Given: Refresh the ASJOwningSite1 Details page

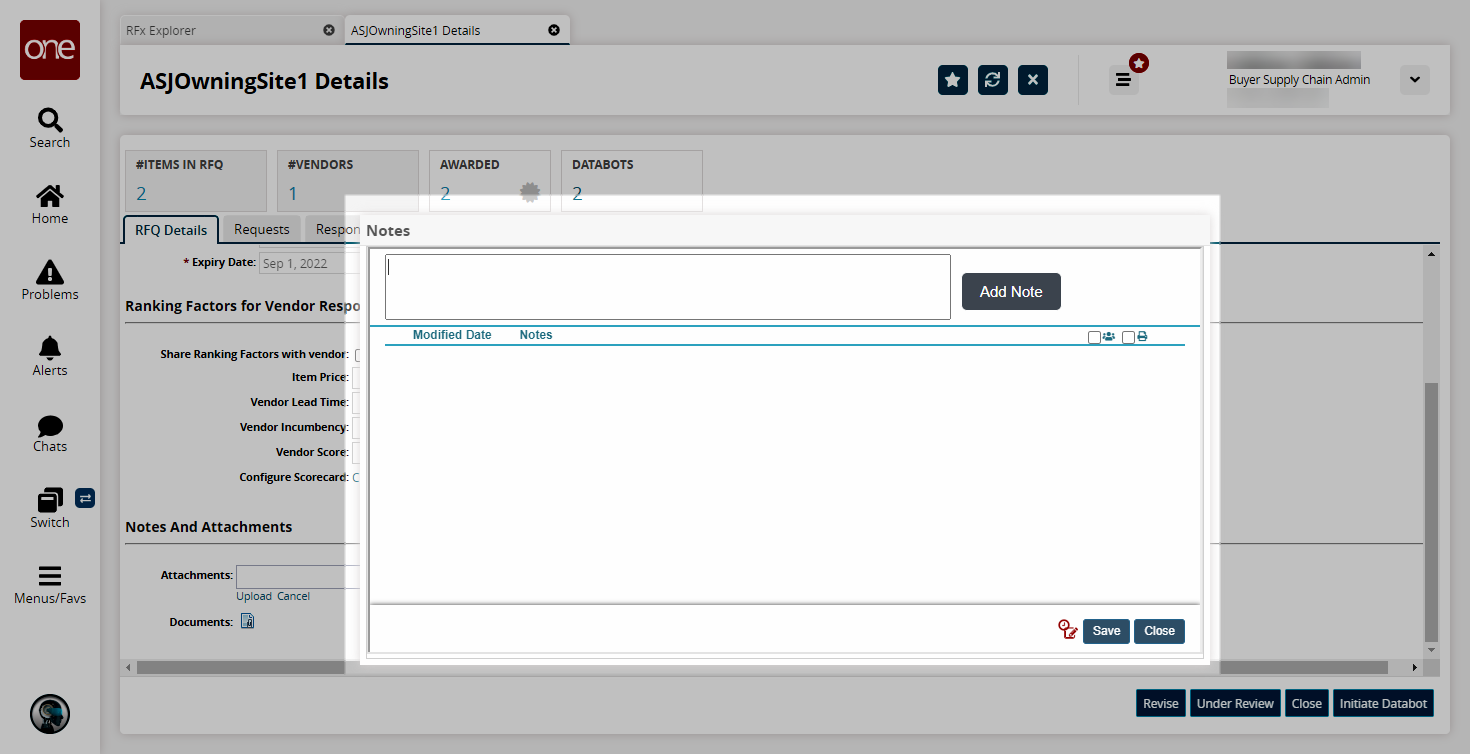Looking at the screenshot, I should click(993, 80).
